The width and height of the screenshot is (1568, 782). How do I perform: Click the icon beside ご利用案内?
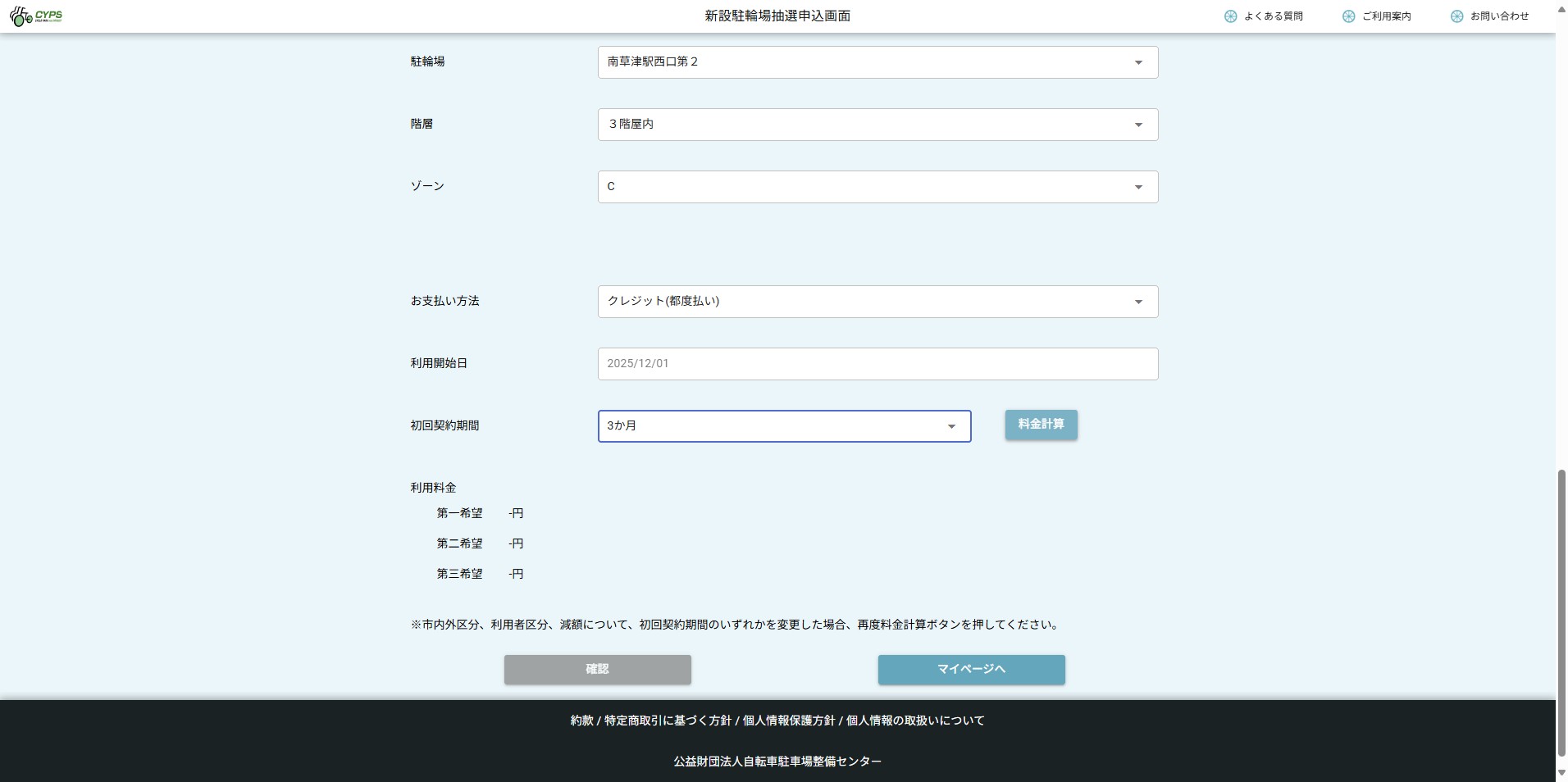tap(1348, 16)
